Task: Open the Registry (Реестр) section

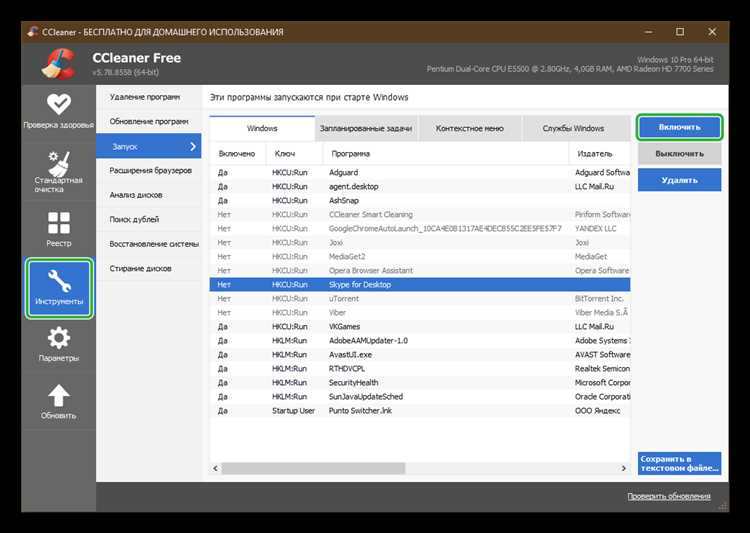Action: click(58, 229)
